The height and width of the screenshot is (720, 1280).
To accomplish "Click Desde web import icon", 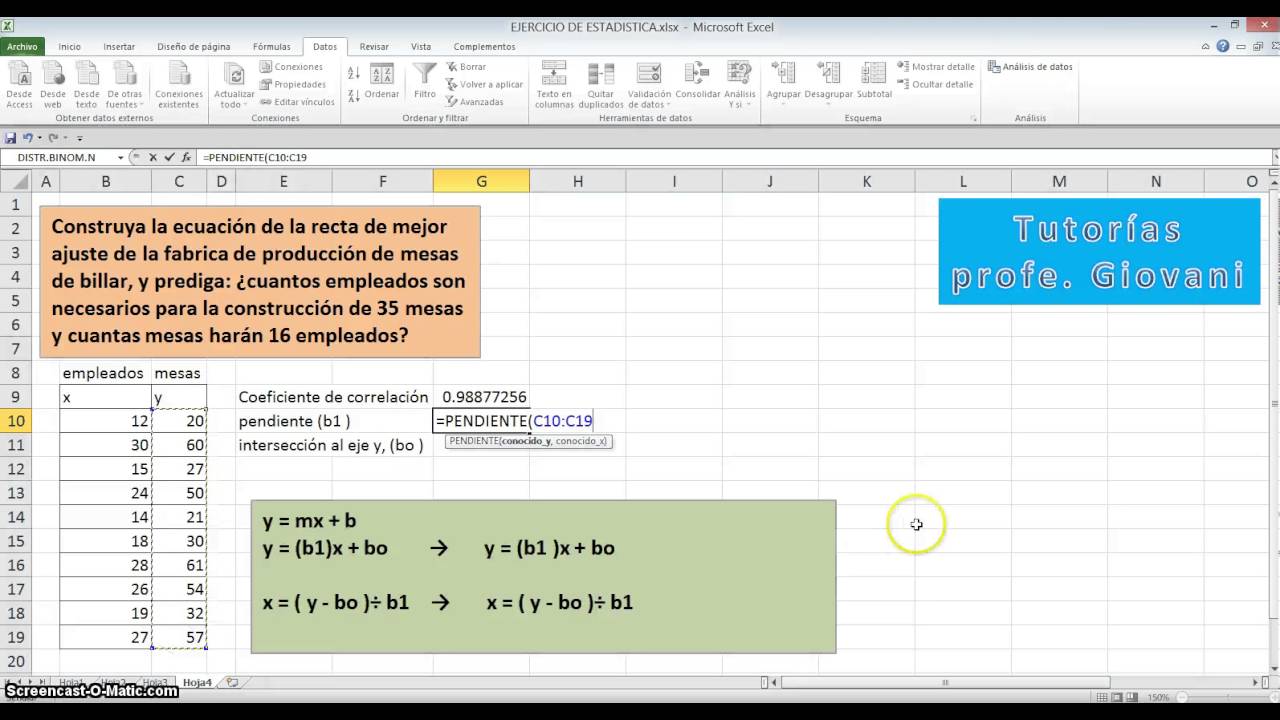I will (53, 85).
